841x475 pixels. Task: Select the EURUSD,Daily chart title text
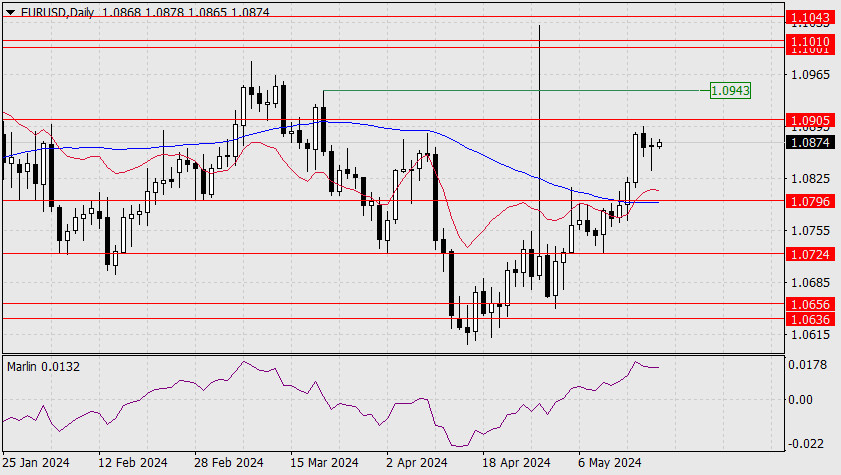[57, 12]
